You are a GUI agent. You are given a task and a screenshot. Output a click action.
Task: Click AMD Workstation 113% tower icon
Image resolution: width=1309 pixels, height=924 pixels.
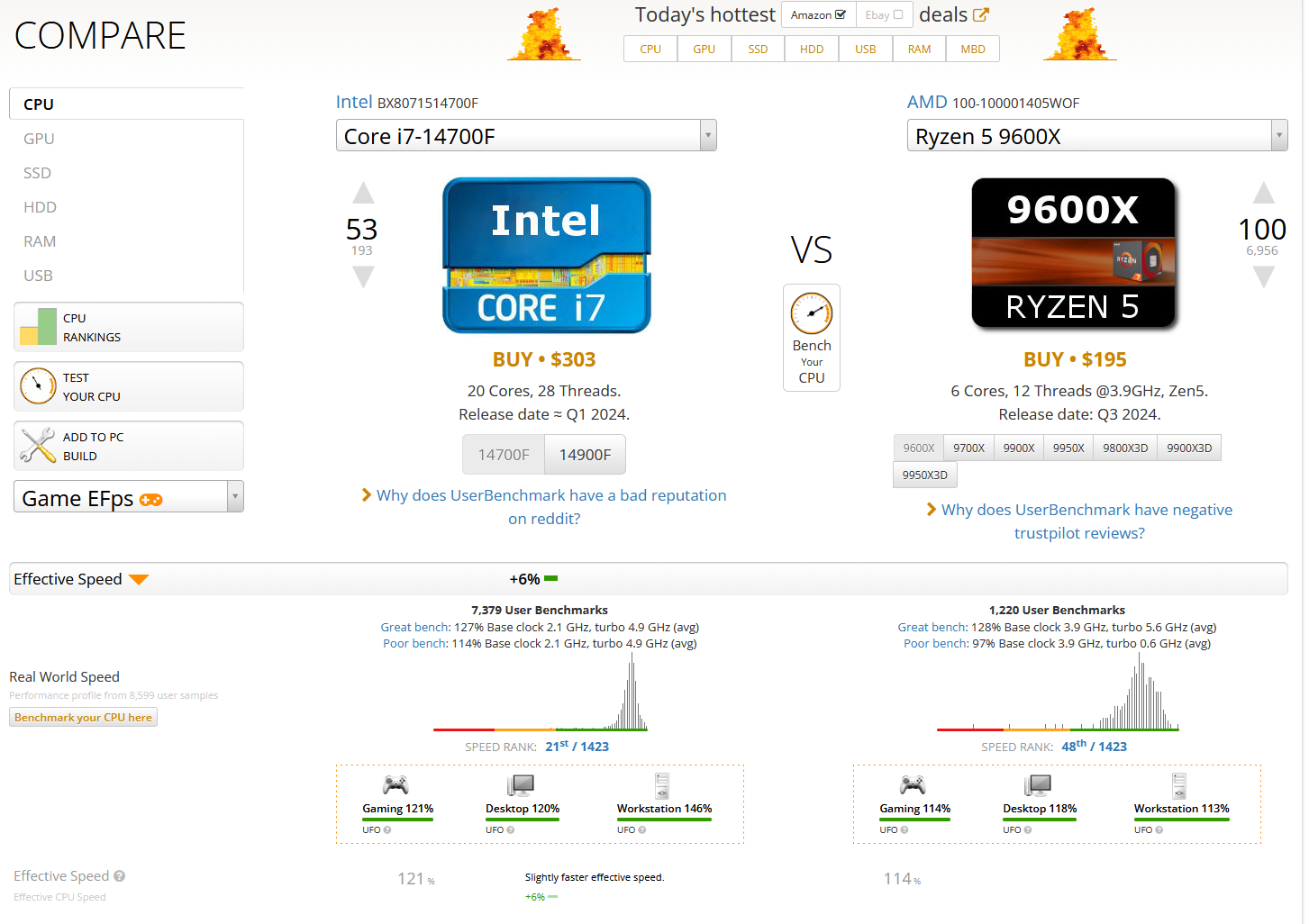(1179, 785)
